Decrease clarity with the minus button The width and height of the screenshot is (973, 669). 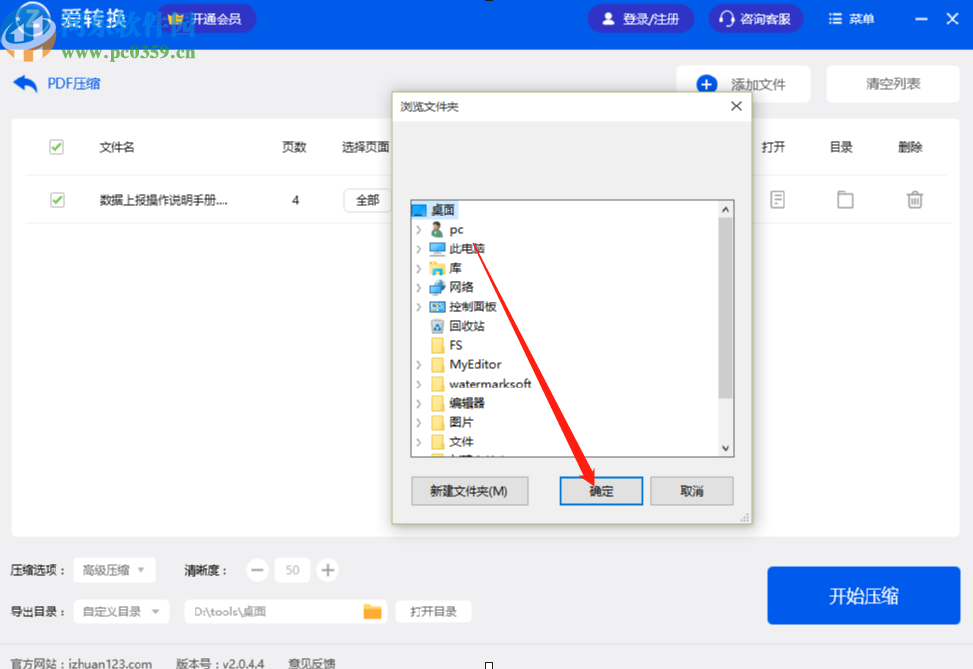258,570
